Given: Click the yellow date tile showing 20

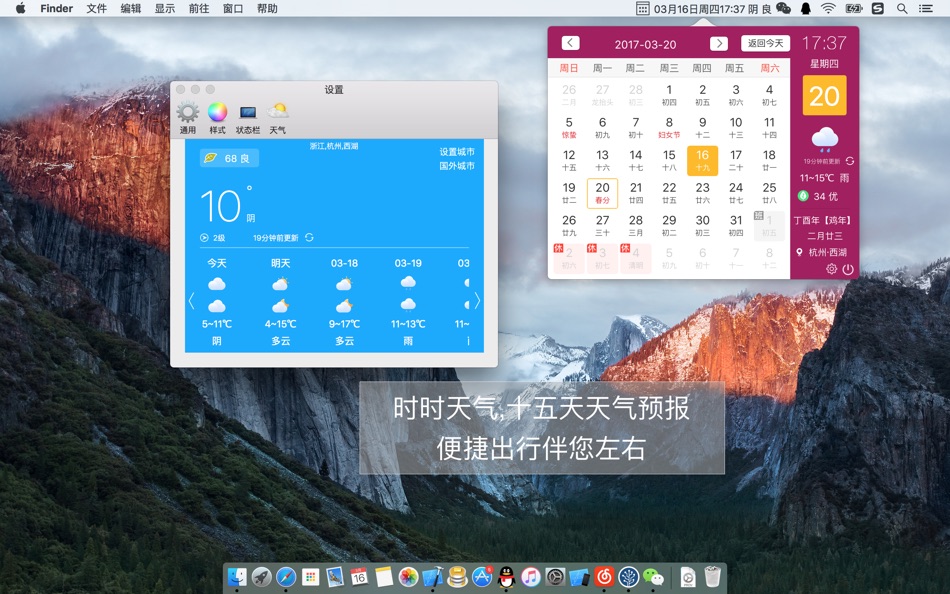Looking at the screenshot, I should pyautogui.click(x=824, y=95).
